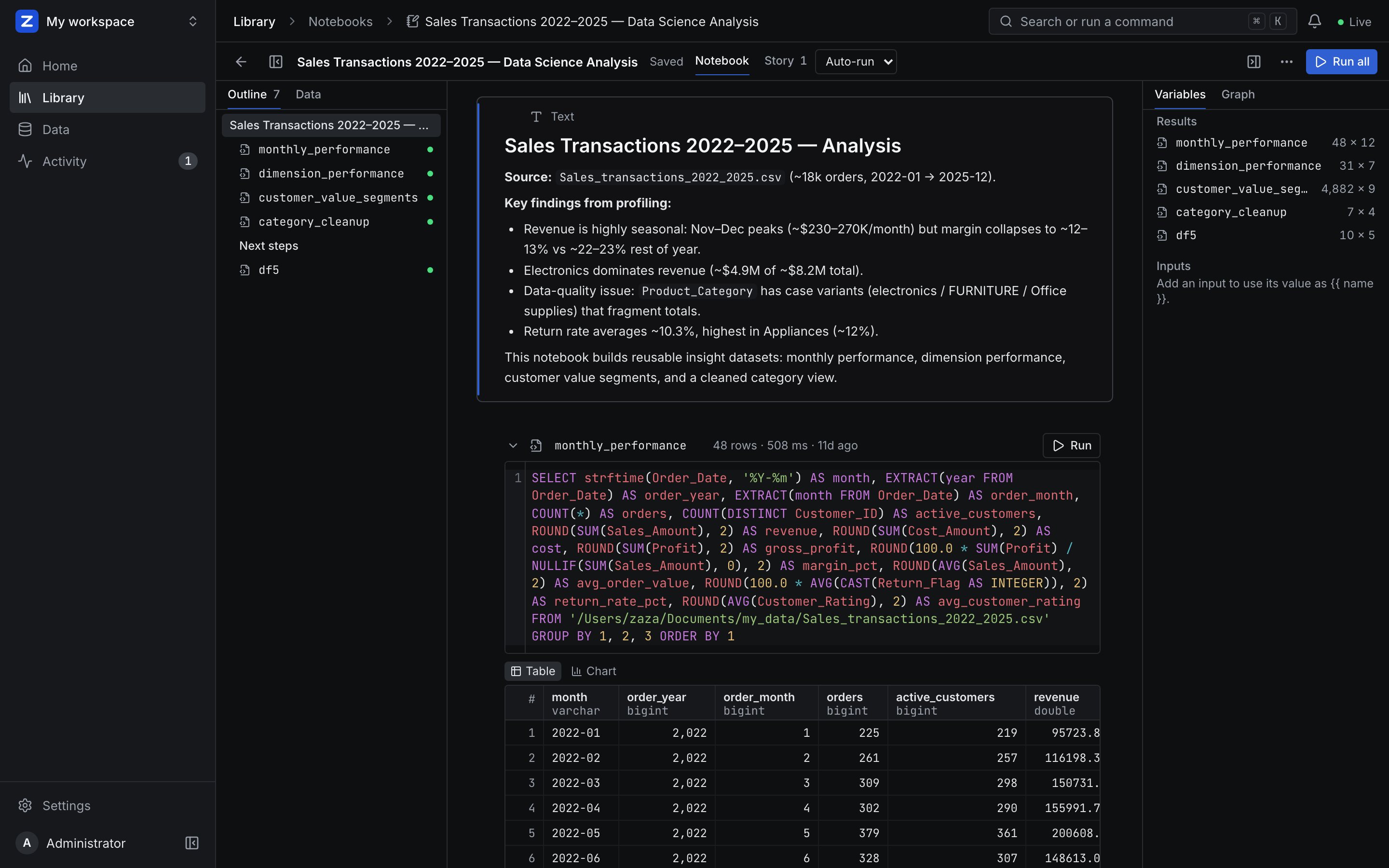Open the Auto-run dropdown

pos(856,61)
